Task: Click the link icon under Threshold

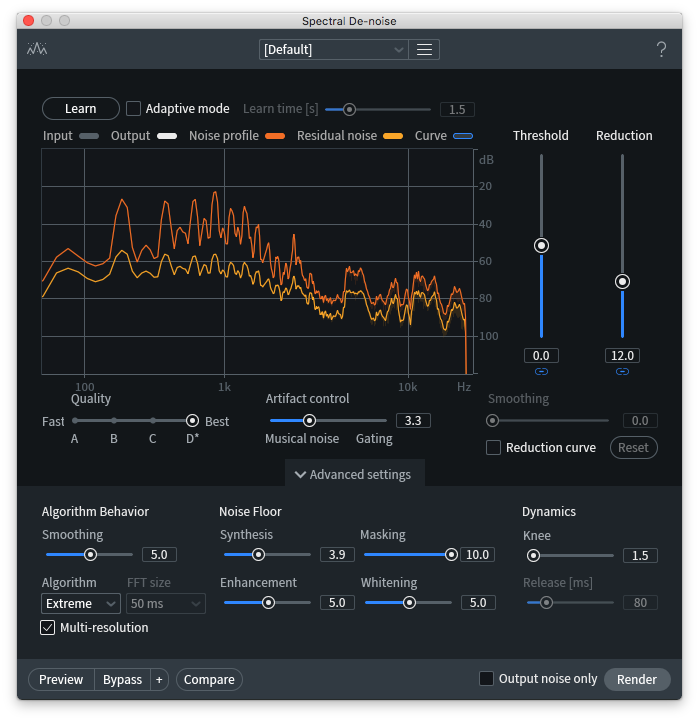Action: pyautogui.click(x=541, y=372)
